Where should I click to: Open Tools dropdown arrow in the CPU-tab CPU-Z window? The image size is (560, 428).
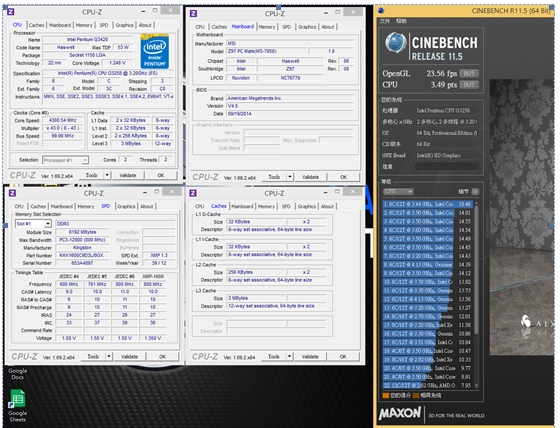[x=107, y=175]
